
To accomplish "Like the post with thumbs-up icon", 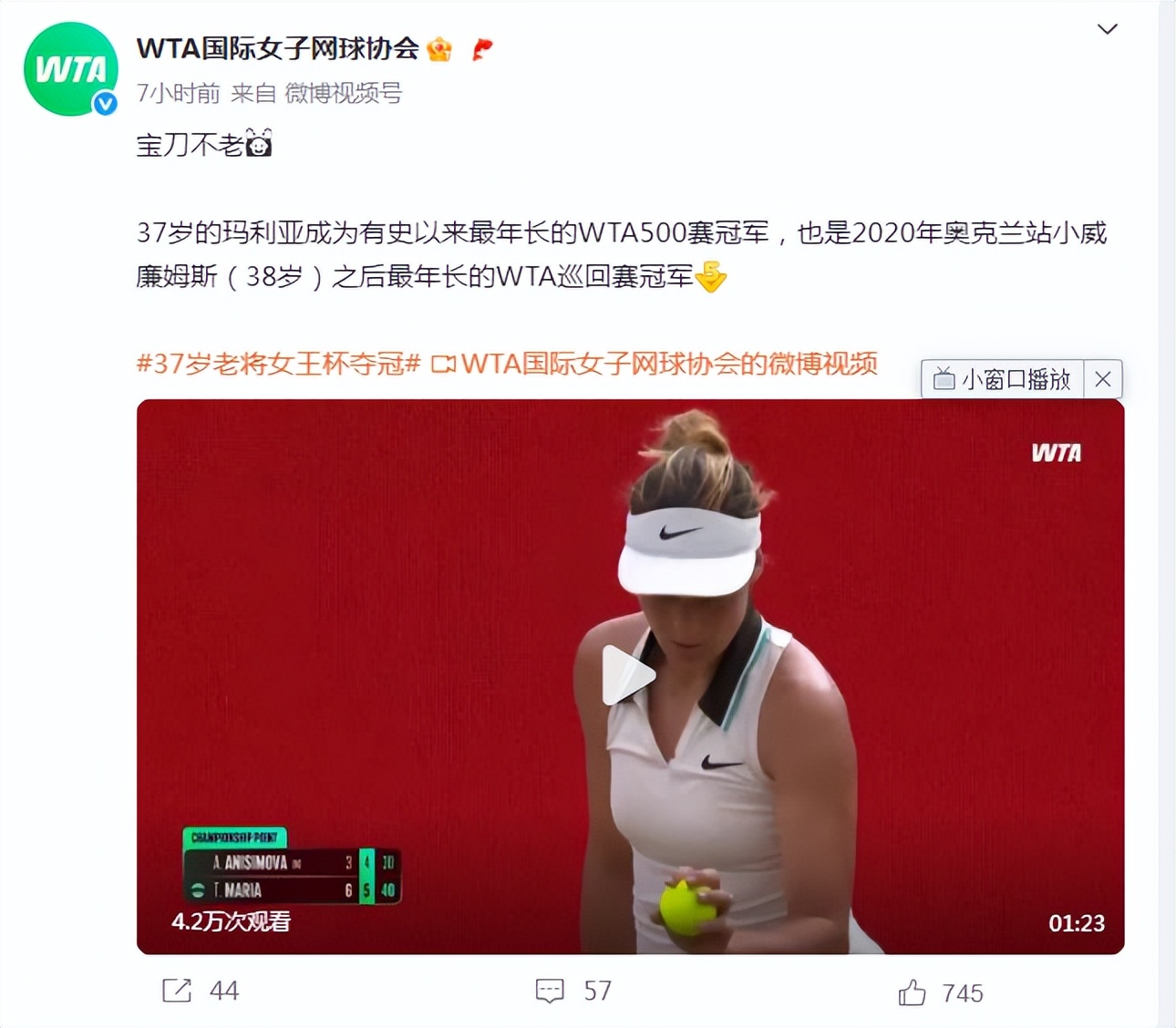I will (x=912, y=992).
